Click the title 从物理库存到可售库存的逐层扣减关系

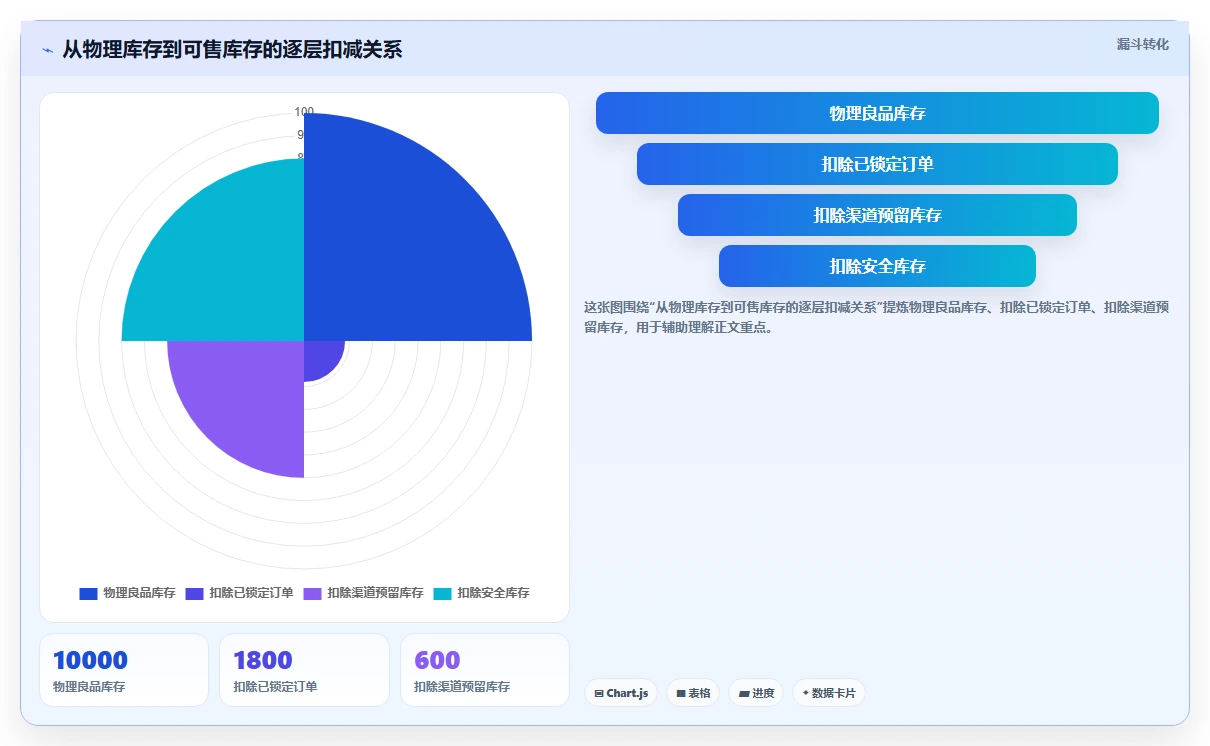pos(232,50)
